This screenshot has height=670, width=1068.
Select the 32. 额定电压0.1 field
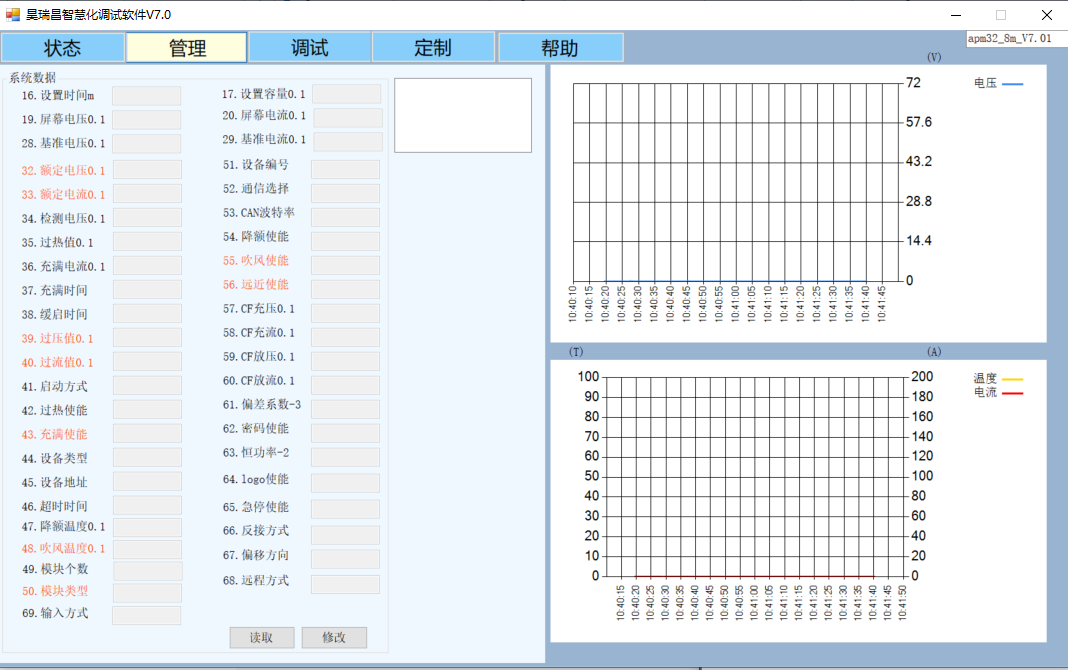coord(147,170)
